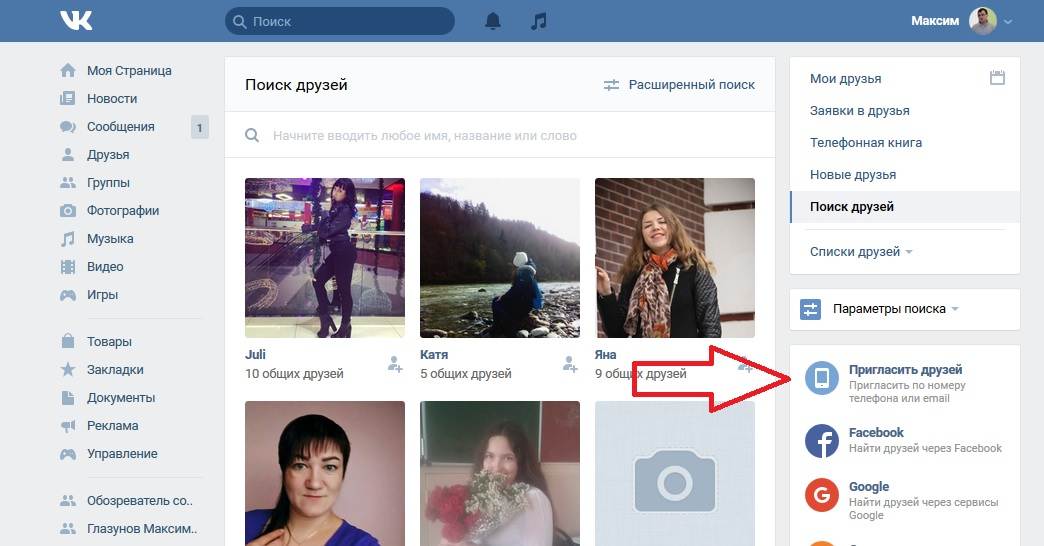Screen dimensions: 1044x546
Task: Click the round Google G icon
Action: (822, 495)
